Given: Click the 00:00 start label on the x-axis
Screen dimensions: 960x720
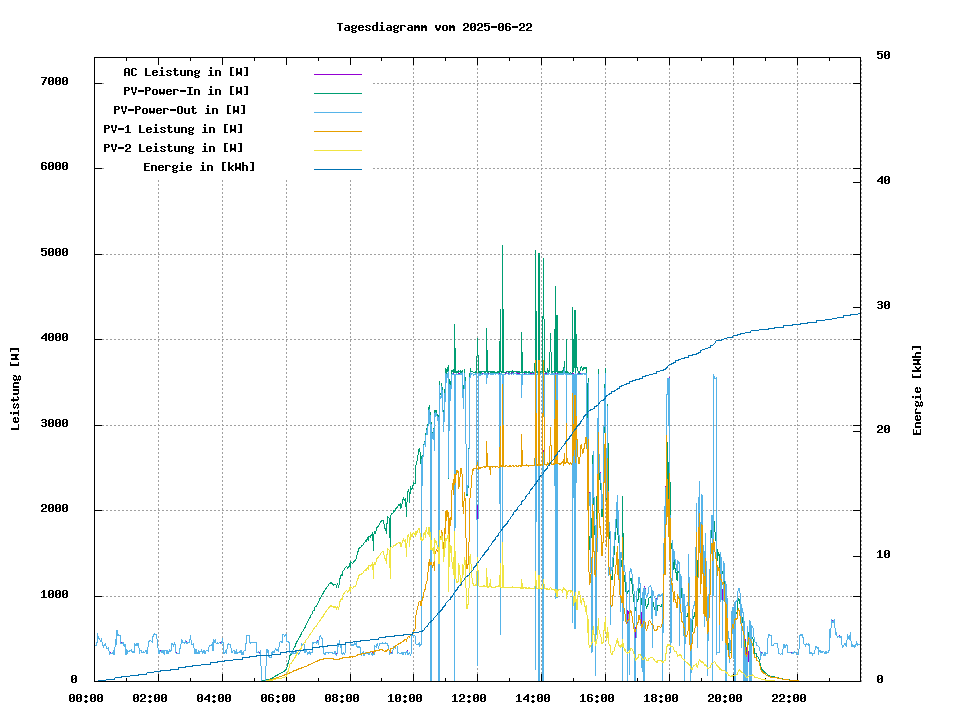Looking at the screenshot, I should [x=86, y=698].
